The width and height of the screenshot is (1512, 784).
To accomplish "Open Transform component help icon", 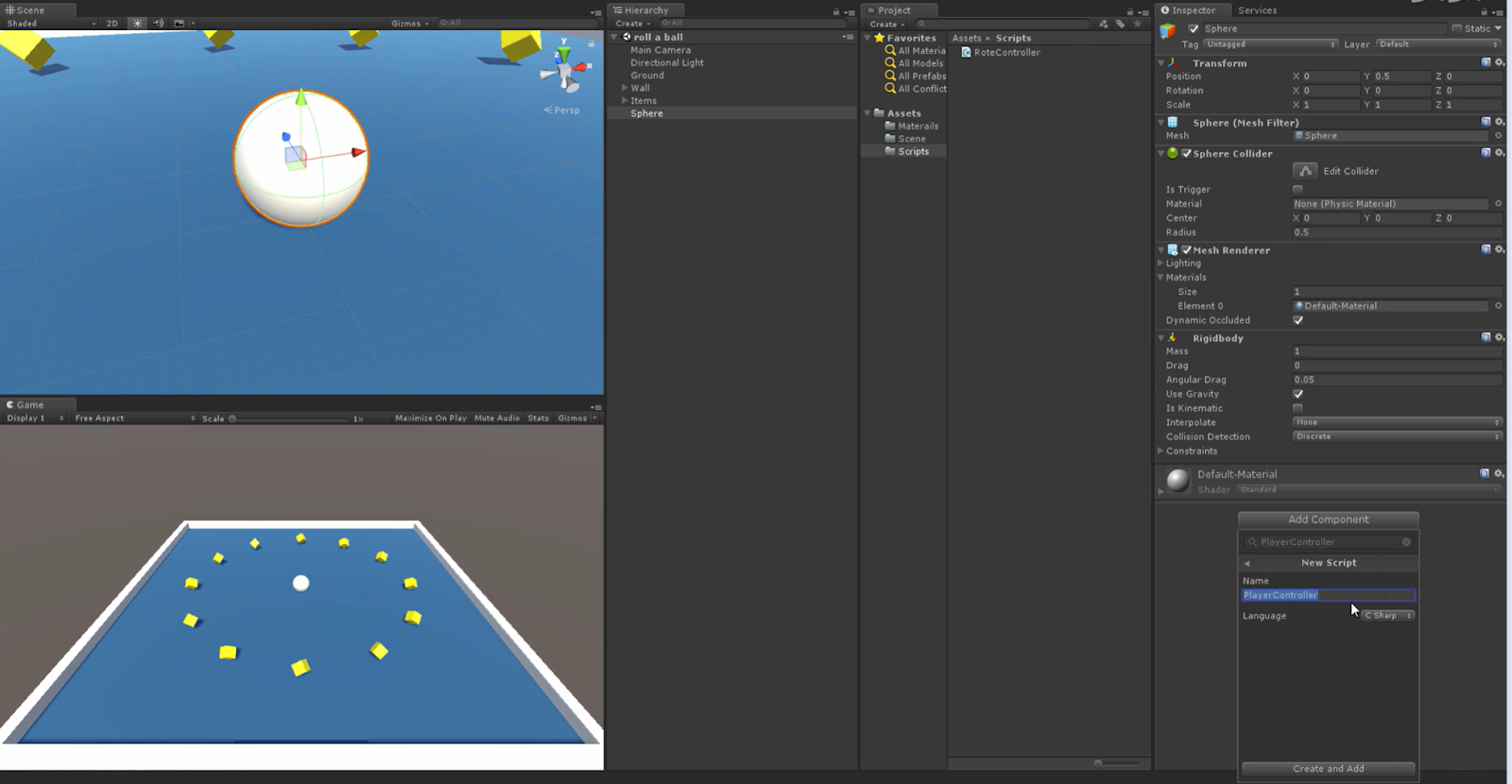I will coord(1486,63).
